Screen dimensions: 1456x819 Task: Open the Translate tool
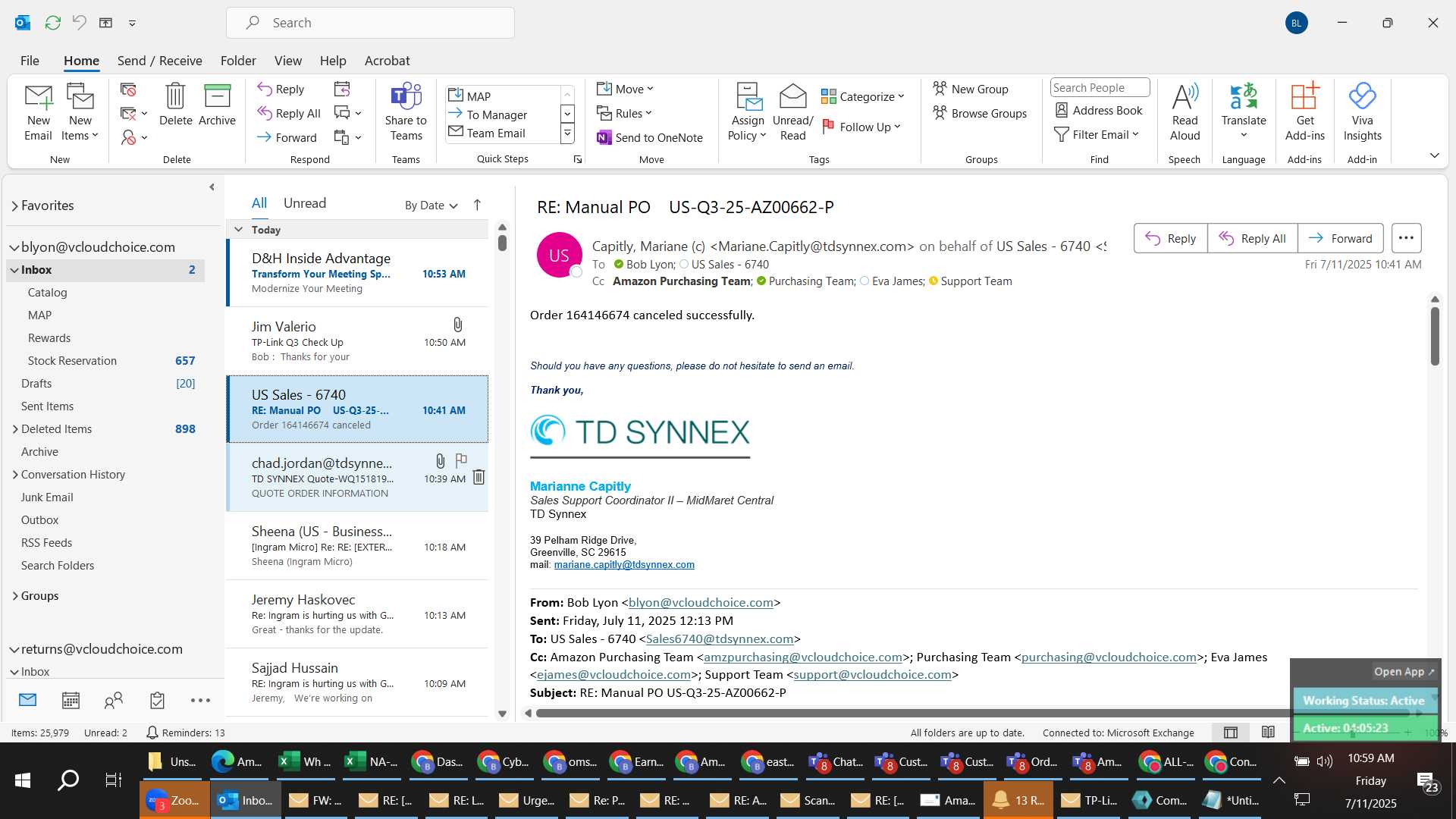tap(1244, 112)
